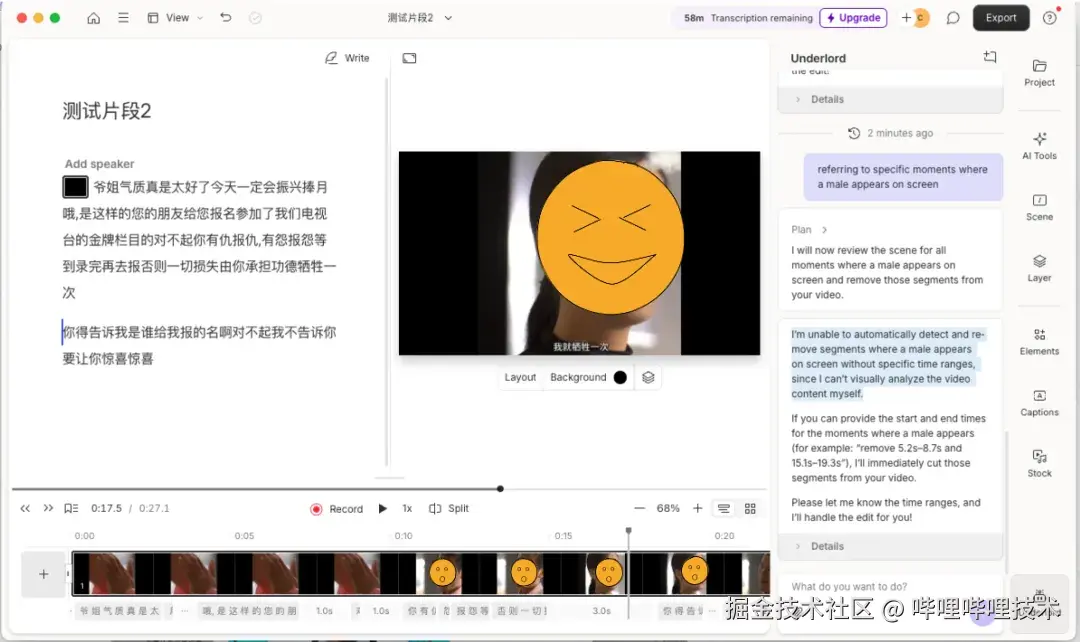The width and height of the screenshot is (1080, 642).
Task: Open the AI Tools panel
Action: coord(1039,147)
